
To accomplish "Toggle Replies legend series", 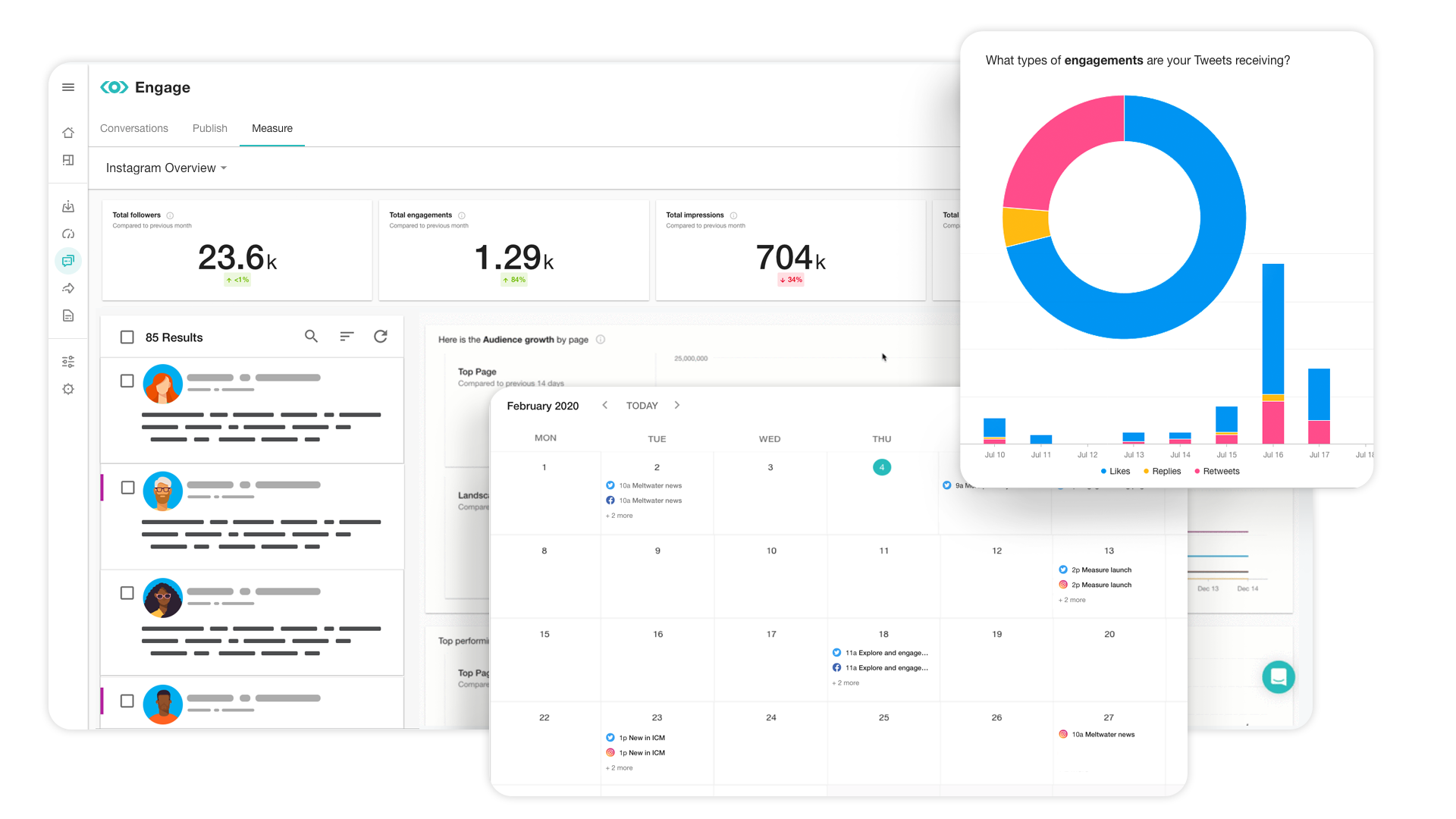I will (x=1163, y=471).
